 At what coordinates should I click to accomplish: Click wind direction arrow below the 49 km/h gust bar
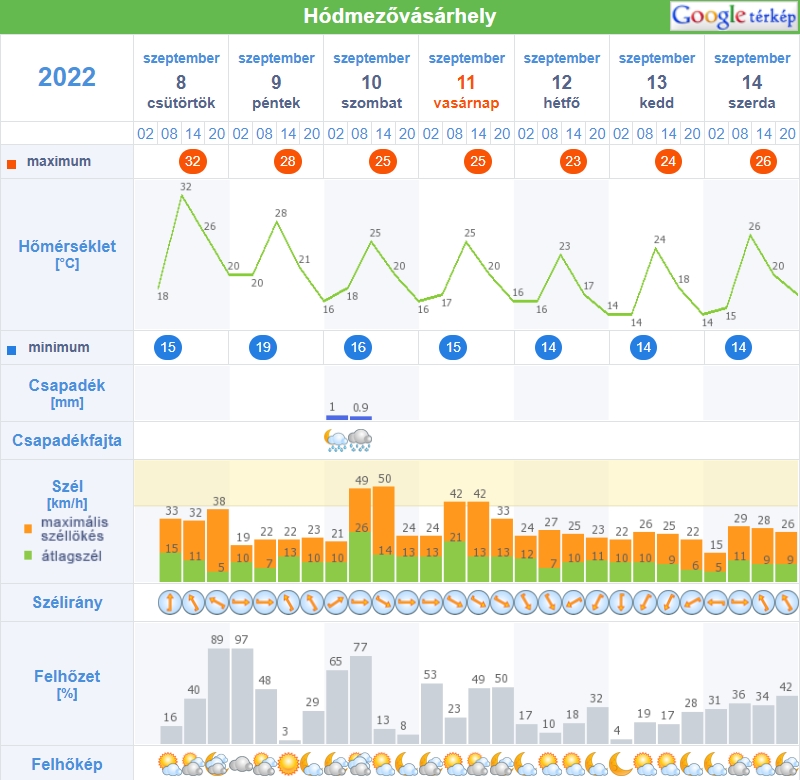[360, 602]
